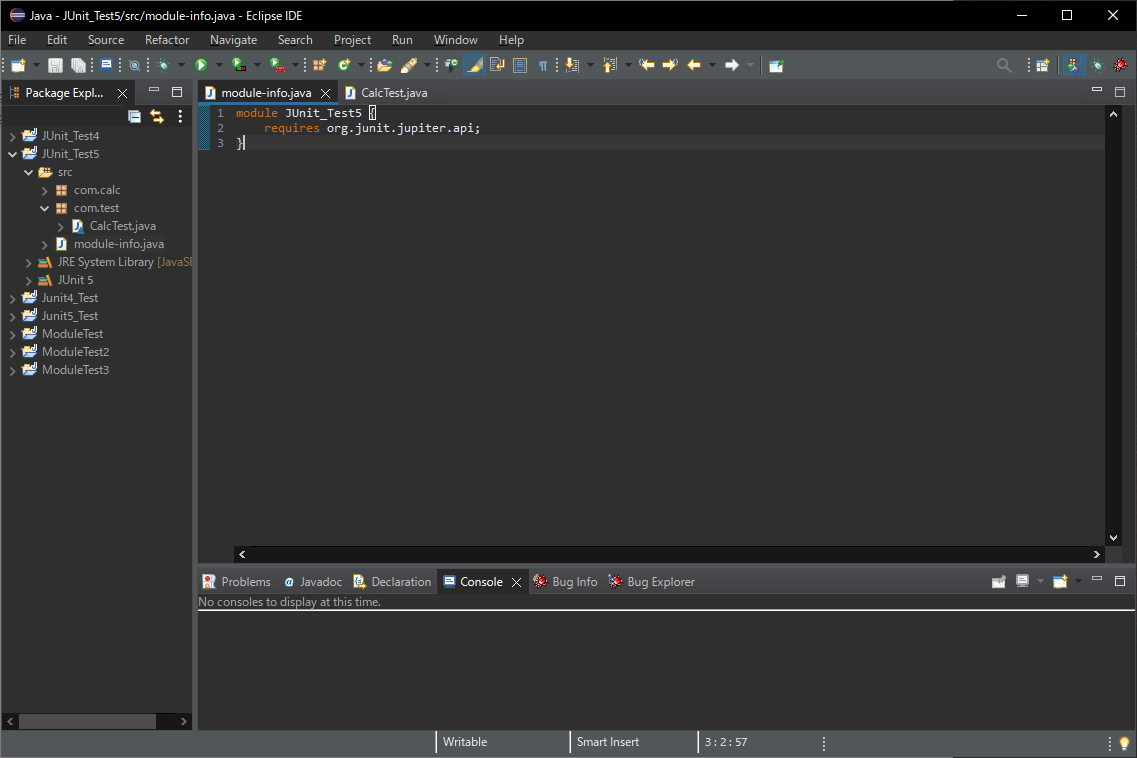Open the Debug button dropdown arrow
The height and width of the screenshot is (758, 1137).
(x=181, y=65)
